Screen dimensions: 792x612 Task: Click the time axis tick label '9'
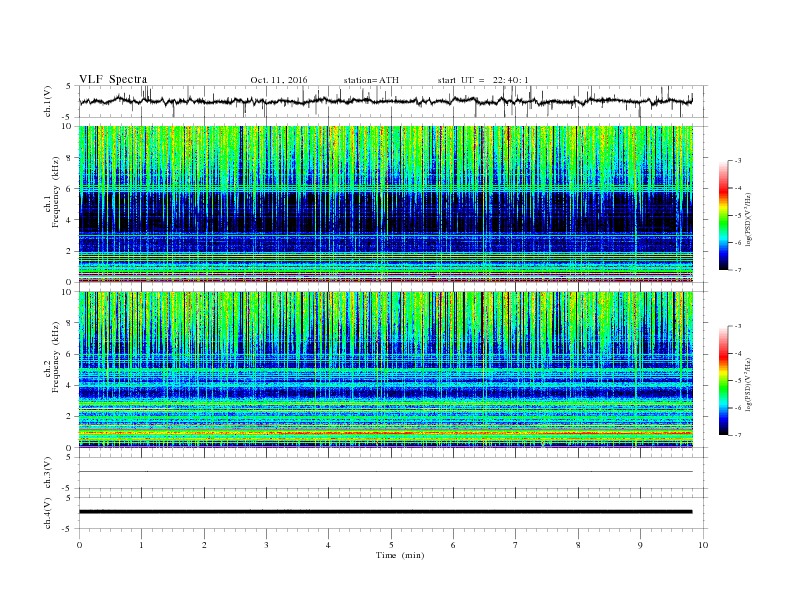(x=640, y=545)
